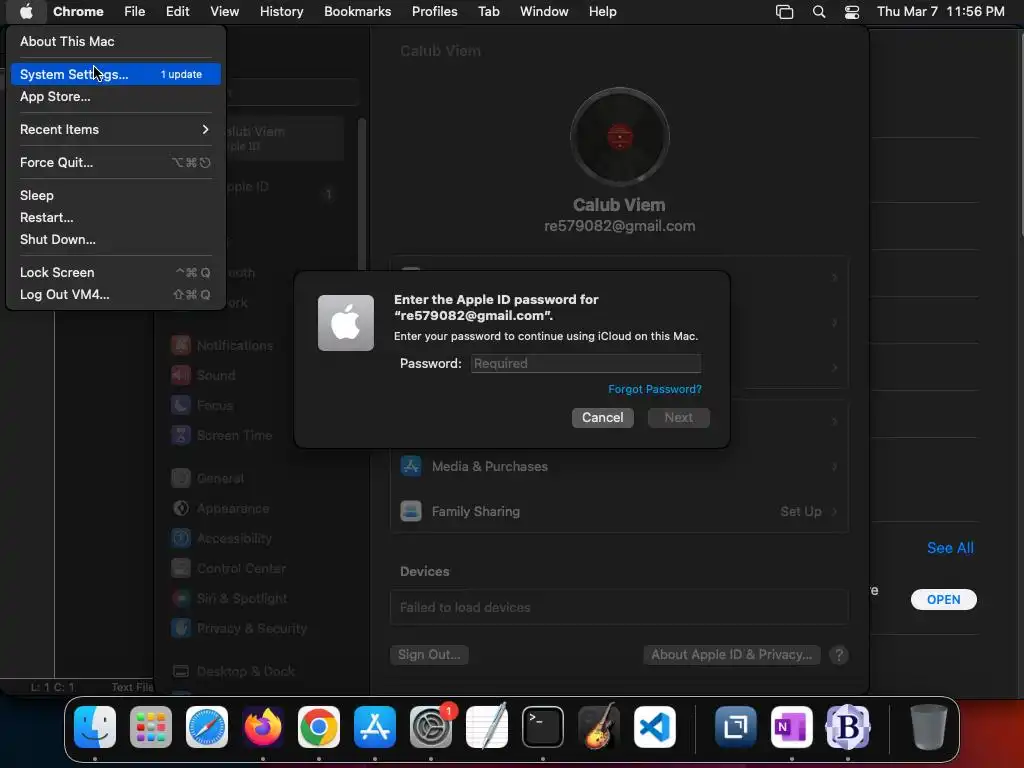Open the date and time display
This screenshot has height=768, width=1024.
click(x=940, y=11)
